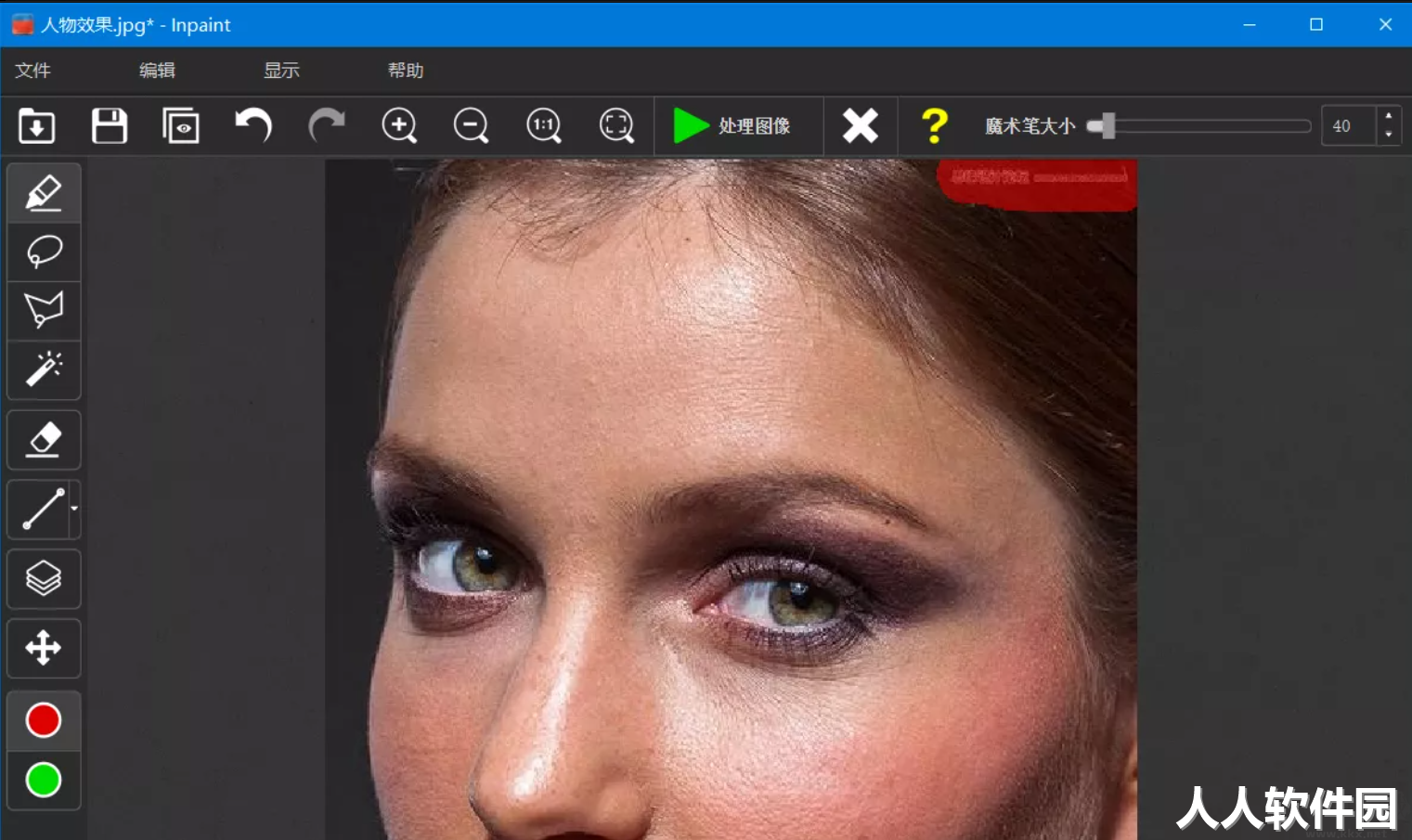Select the magic wand tool
Screen dimensions: 1412x840
(x=44, y=369)
